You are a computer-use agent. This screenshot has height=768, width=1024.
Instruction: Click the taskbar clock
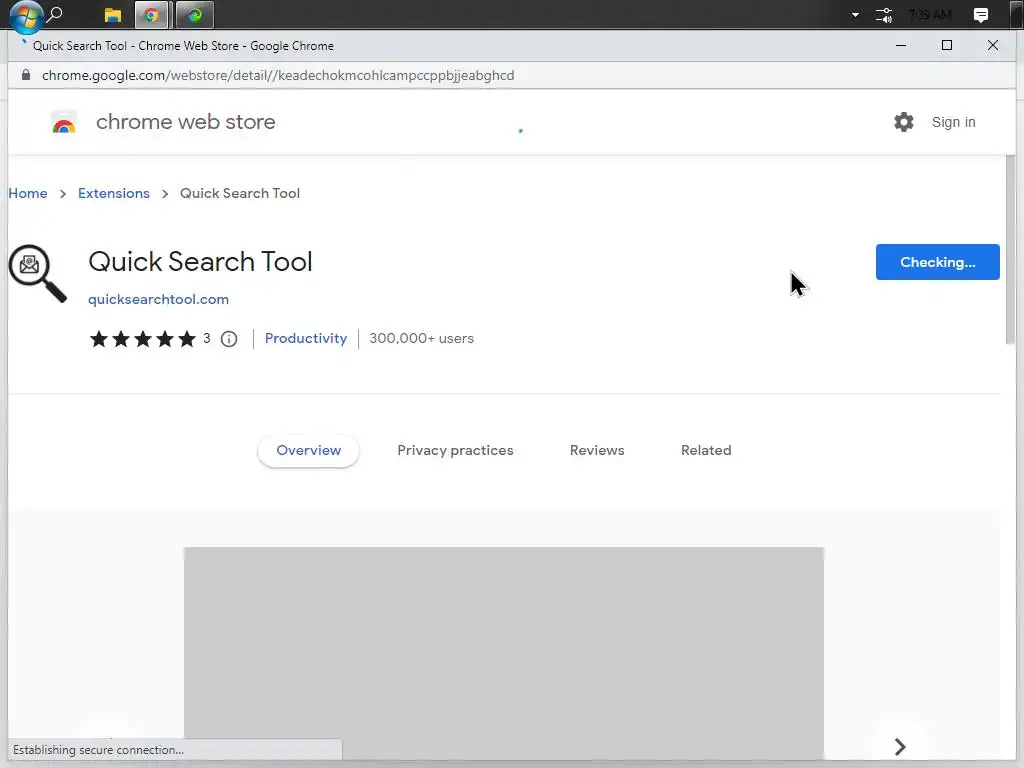point(930,15)
